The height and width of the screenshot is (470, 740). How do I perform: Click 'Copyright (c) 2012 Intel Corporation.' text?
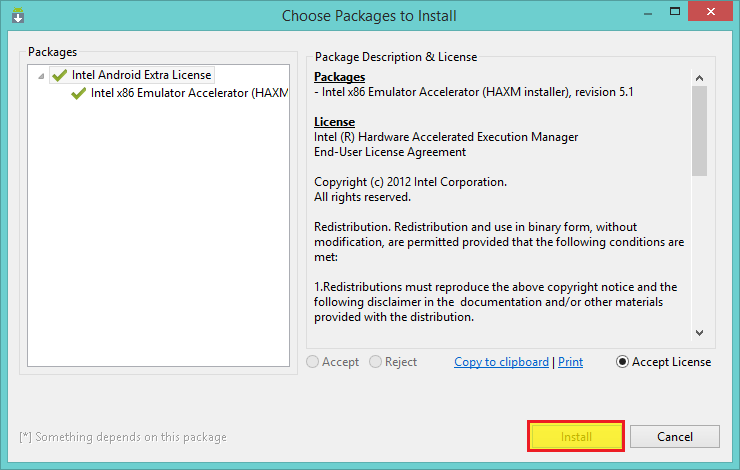(410, 182)
